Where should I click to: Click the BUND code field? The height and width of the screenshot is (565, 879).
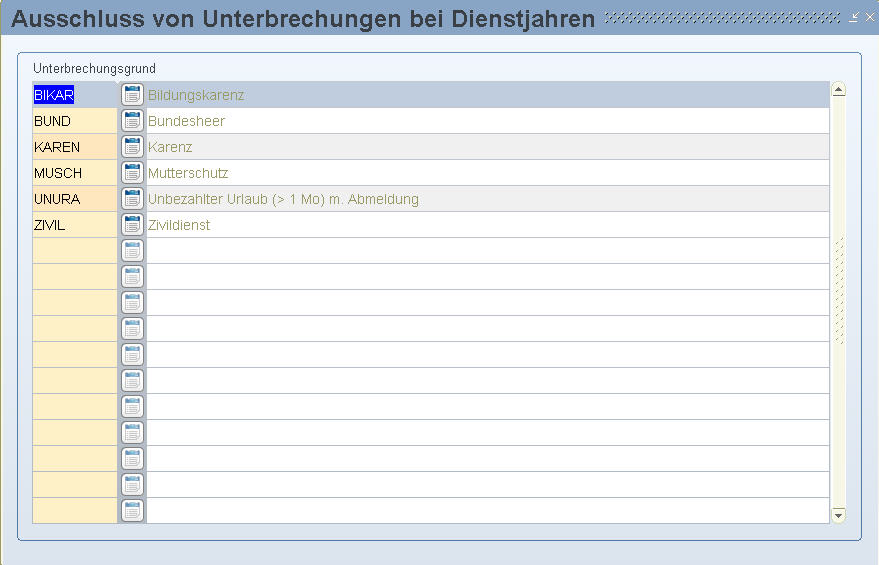point(75,121)
